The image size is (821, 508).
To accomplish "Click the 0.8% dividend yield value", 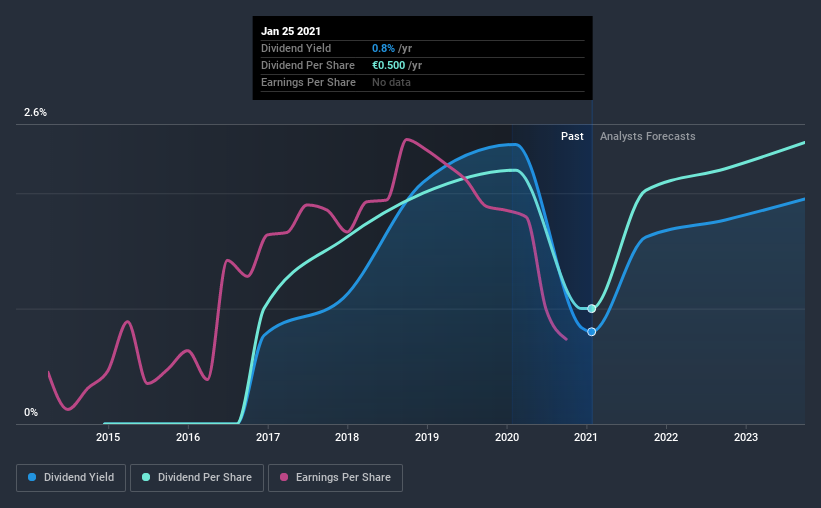I will pos(383,48).
